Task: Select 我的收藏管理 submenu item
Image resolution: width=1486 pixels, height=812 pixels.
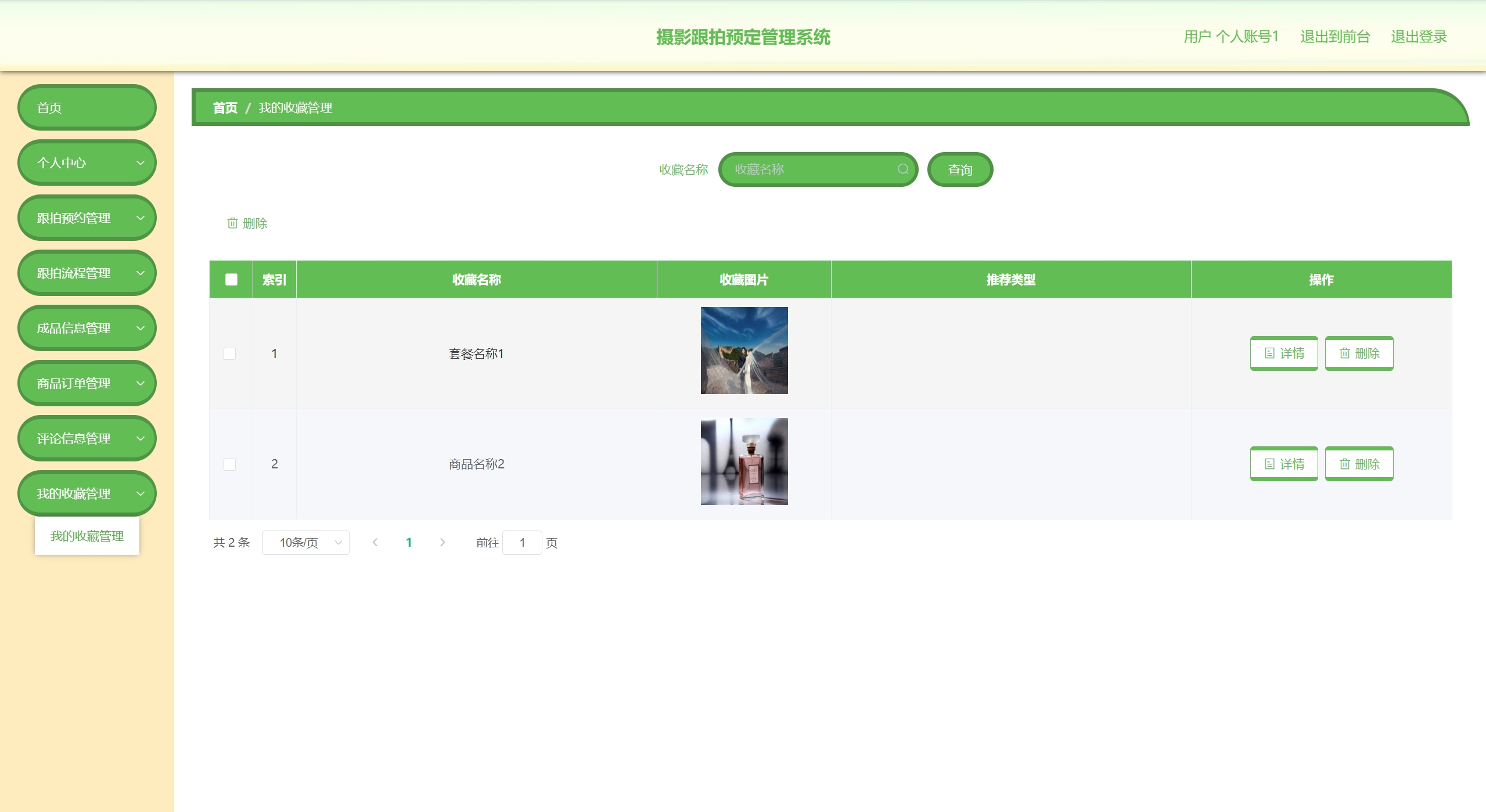Action: [x=87, y=536]
